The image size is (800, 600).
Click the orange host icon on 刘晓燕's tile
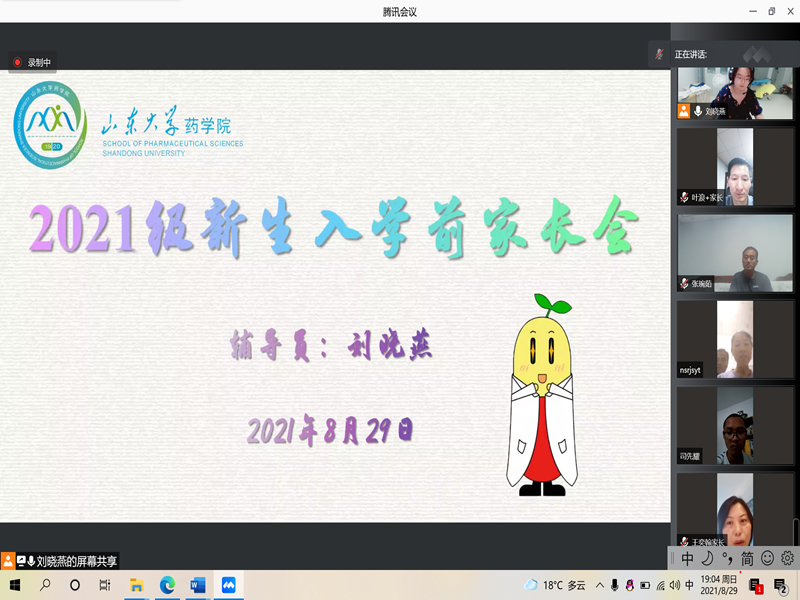pos(684,112)
